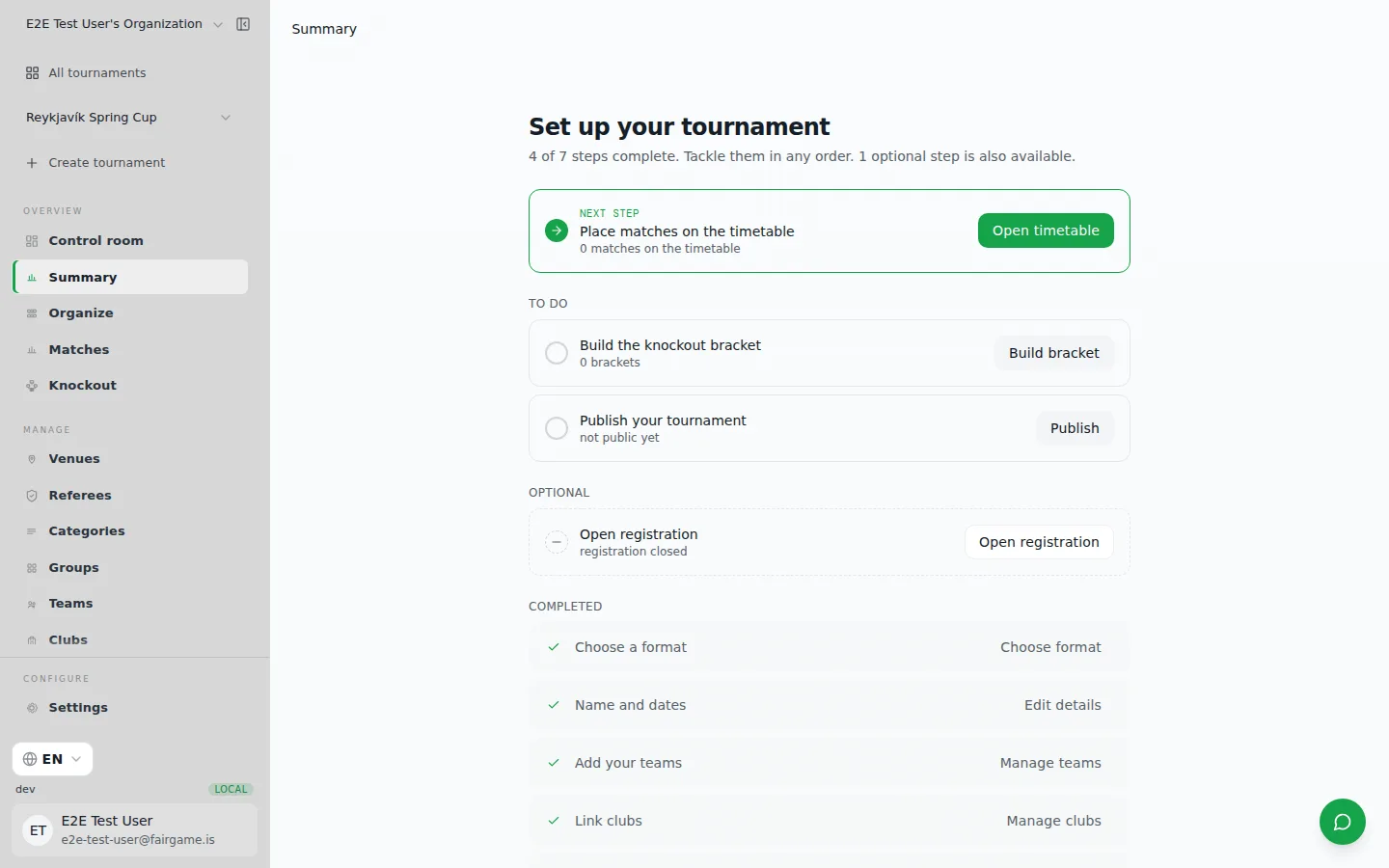The image size is (1389, 868).
Task: Click the Summary breadcrumb title
Action: (x=324, y=29)
